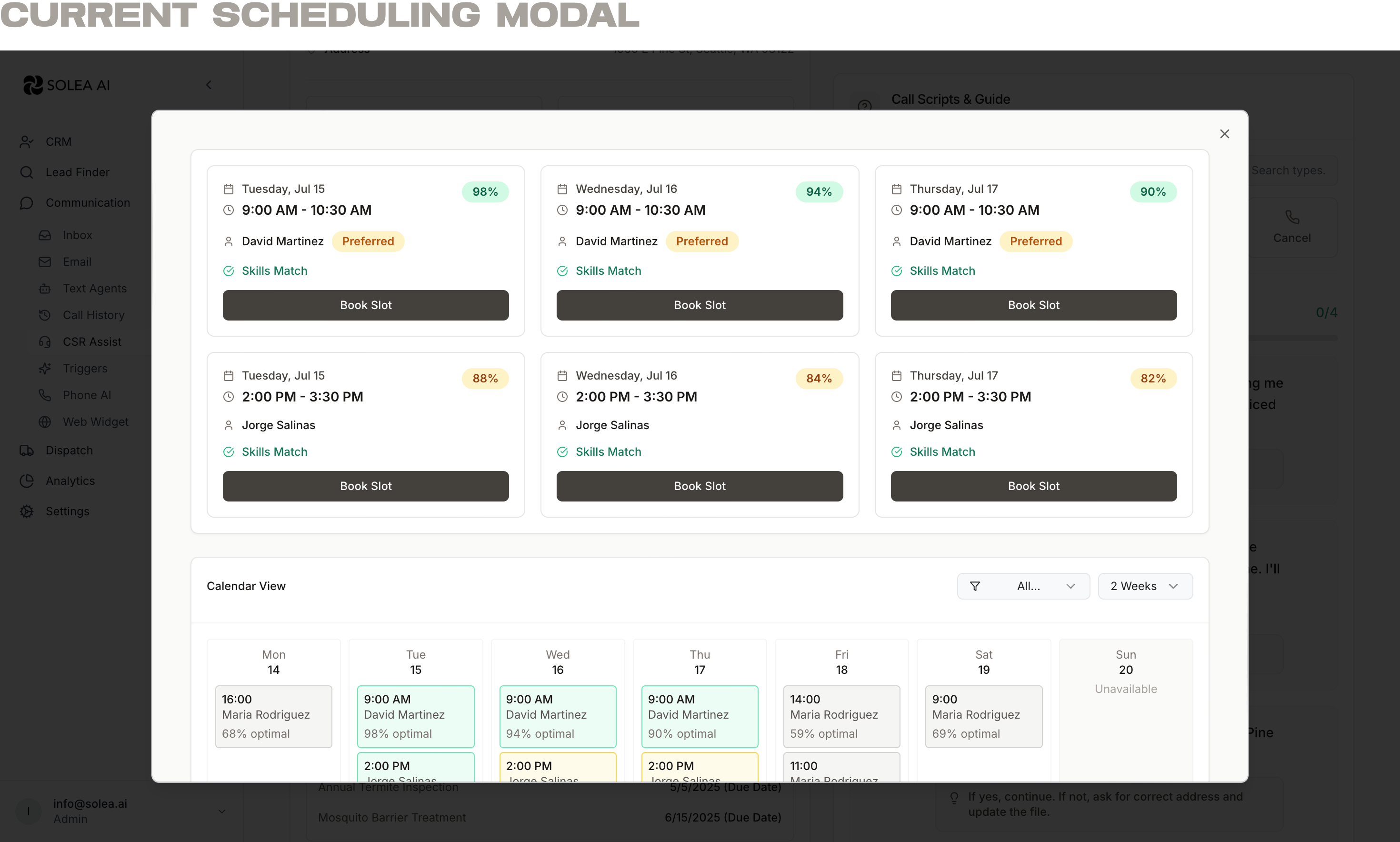Open the 2 Weeks range dropdown
Viewport: 1400px width, 842px height.
point(1145,586)
